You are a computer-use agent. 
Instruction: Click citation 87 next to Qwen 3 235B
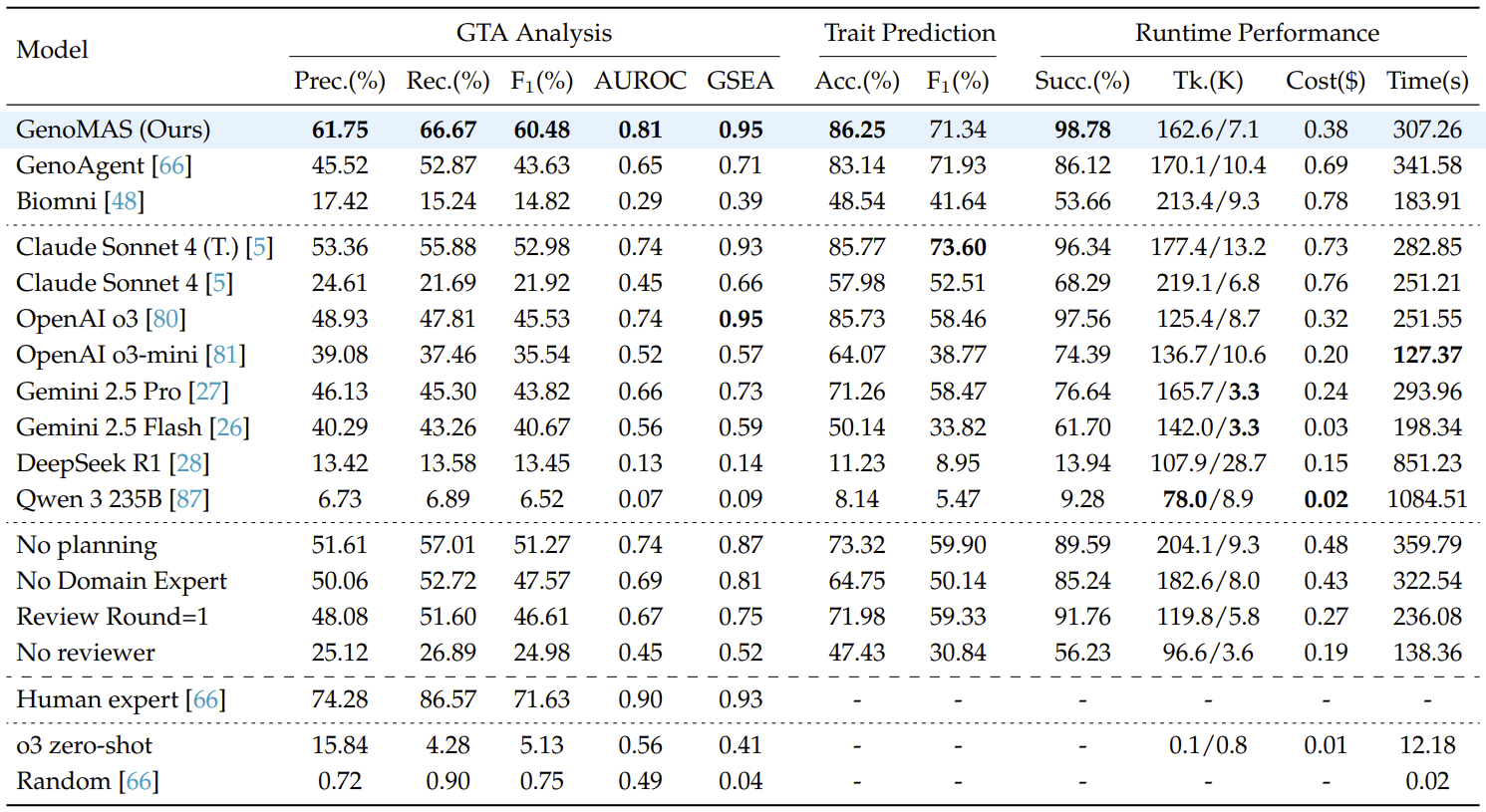pos(190,499)
